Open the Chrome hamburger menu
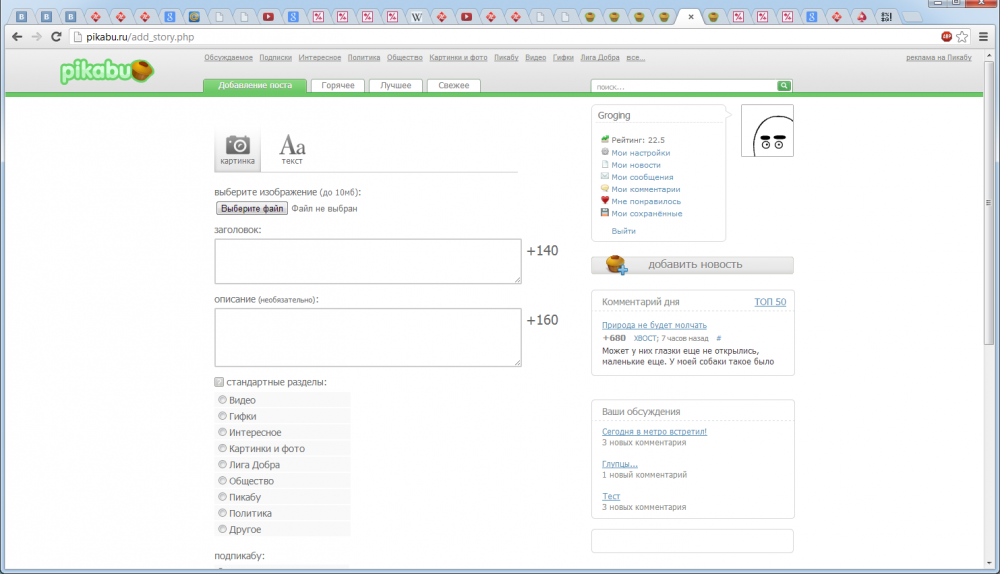 [x=983, y=36]
